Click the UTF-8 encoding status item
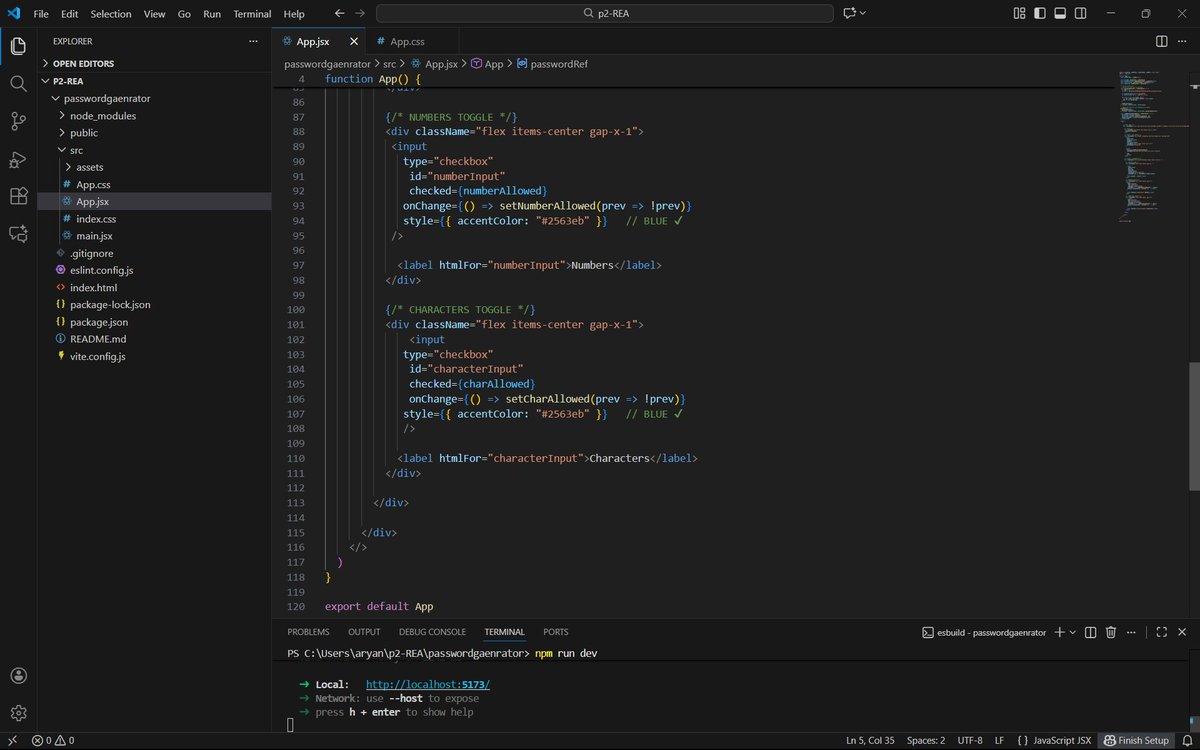The height and width of the screenshot is (750, 1200). [970, 741]
